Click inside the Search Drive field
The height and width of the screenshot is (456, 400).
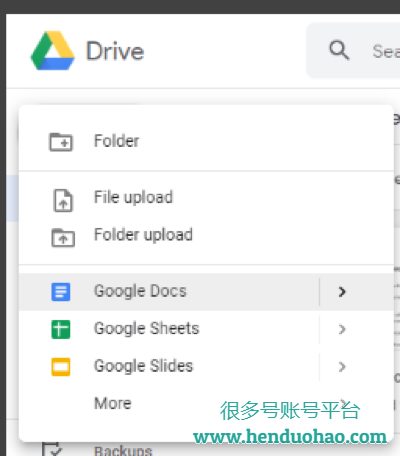click(x=353, y=50)
